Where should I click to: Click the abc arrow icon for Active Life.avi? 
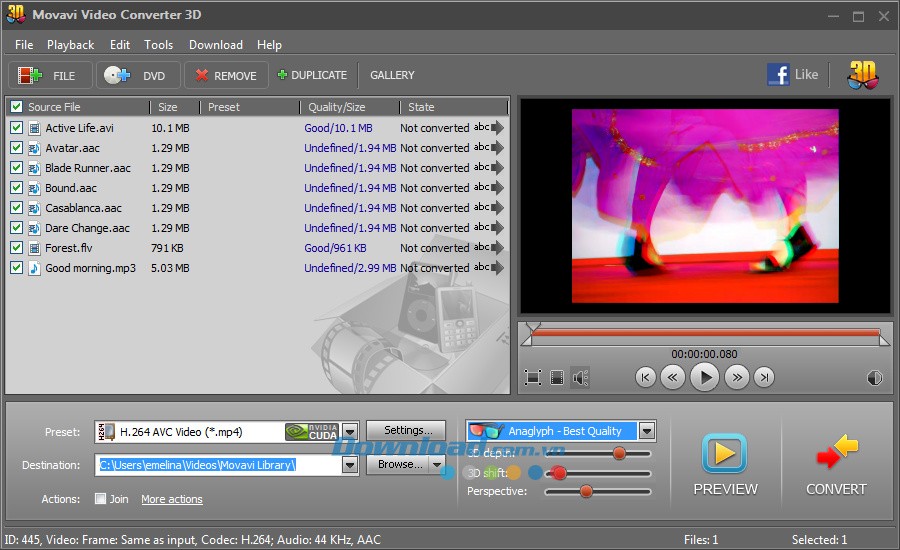[488, 127]
